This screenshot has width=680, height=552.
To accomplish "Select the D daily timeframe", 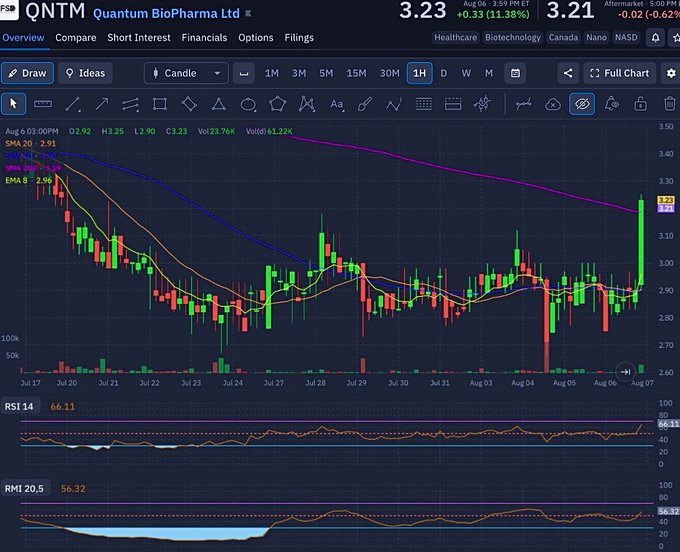I will (444, 73).
